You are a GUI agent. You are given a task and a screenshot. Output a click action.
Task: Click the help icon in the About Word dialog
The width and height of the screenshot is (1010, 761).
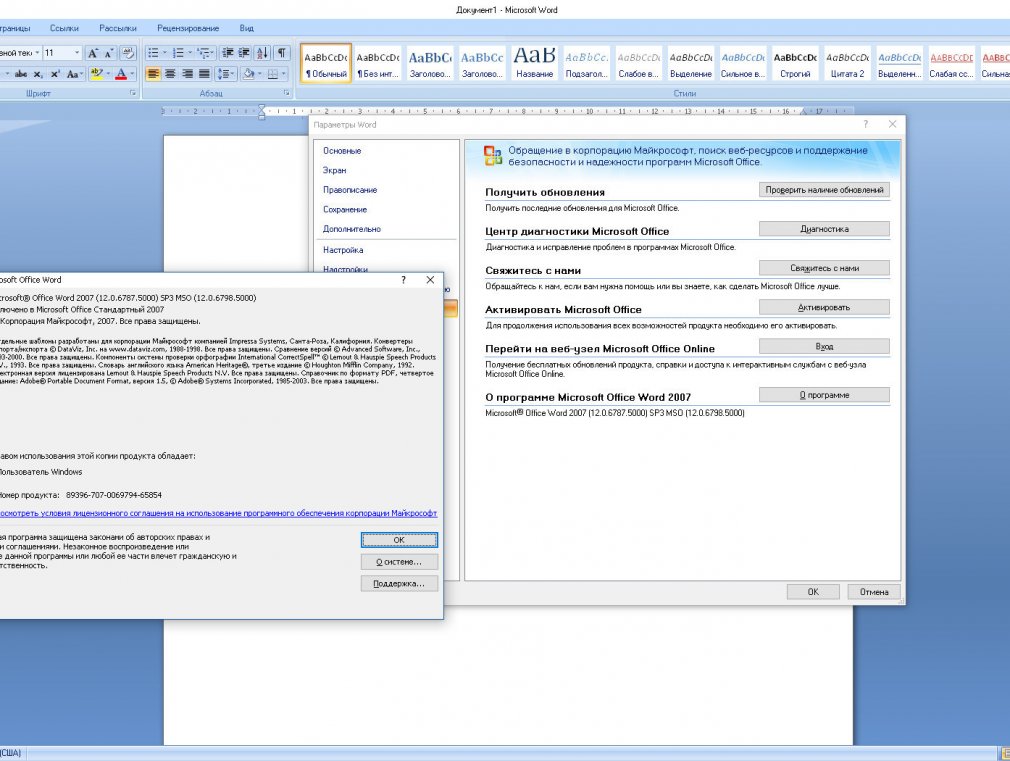[404, 280]
